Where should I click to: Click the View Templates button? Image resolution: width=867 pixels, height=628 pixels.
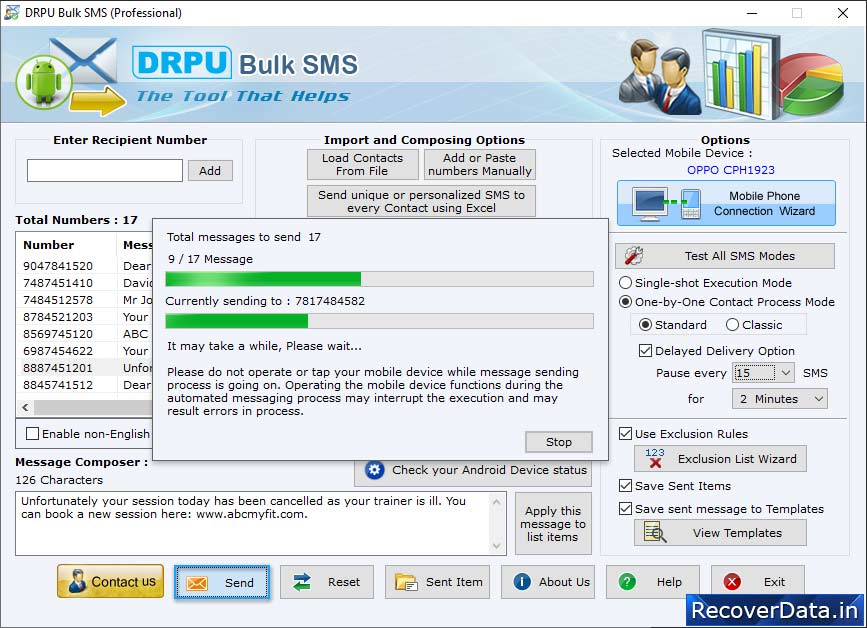[x=720, y=532]
